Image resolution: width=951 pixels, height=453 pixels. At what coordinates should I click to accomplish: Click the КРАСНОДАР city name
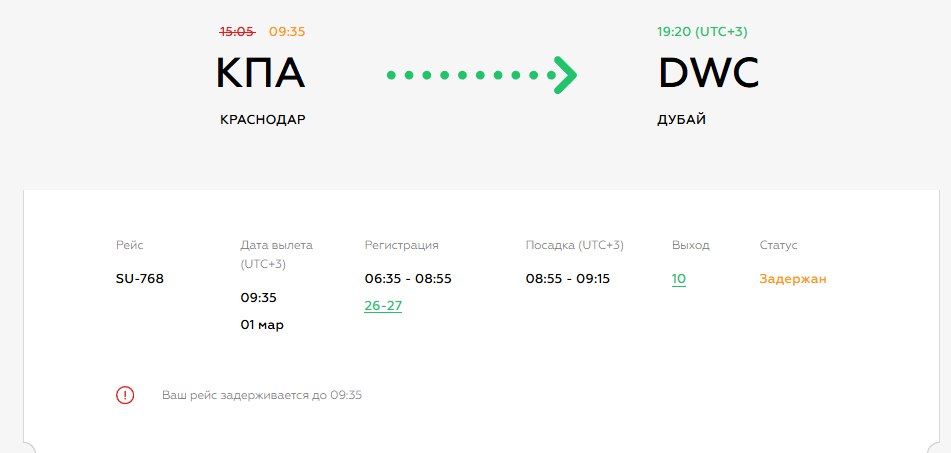[x=262, y=120]
